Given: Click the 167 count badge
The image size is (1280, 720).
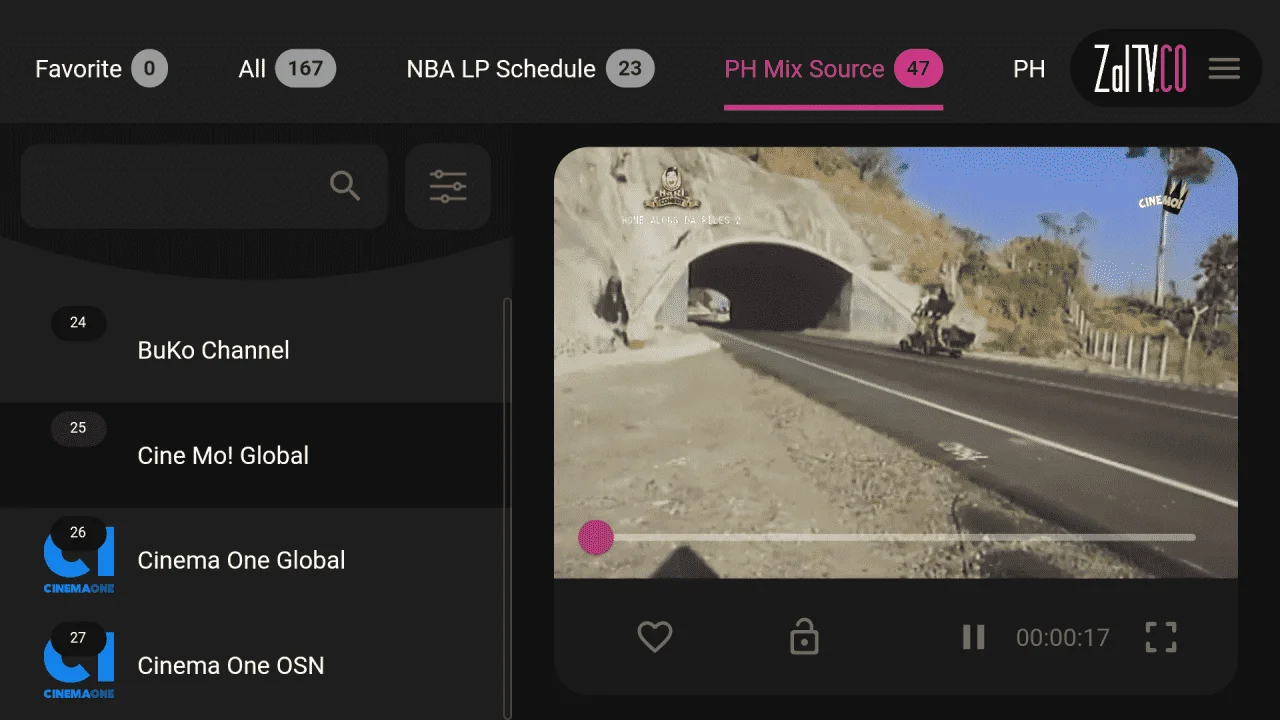Looking at the screenshot, I should click(x=306, y=68).
